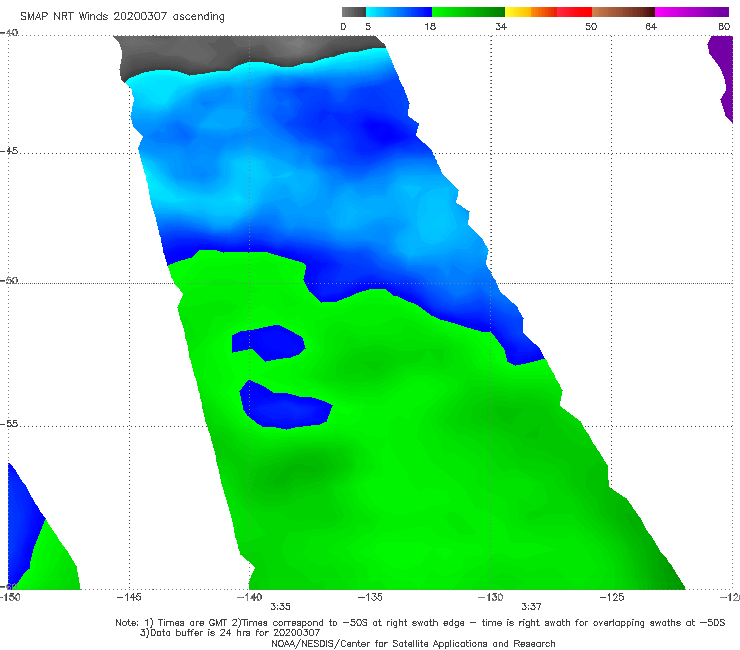Click the longitude label -145

tap(129, 597)
